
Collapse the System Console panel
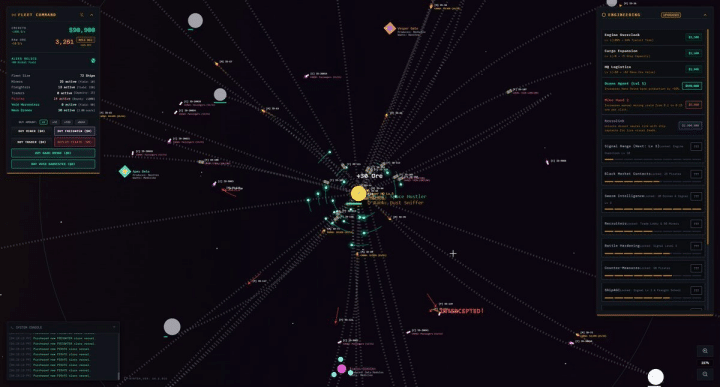(114, 327)
